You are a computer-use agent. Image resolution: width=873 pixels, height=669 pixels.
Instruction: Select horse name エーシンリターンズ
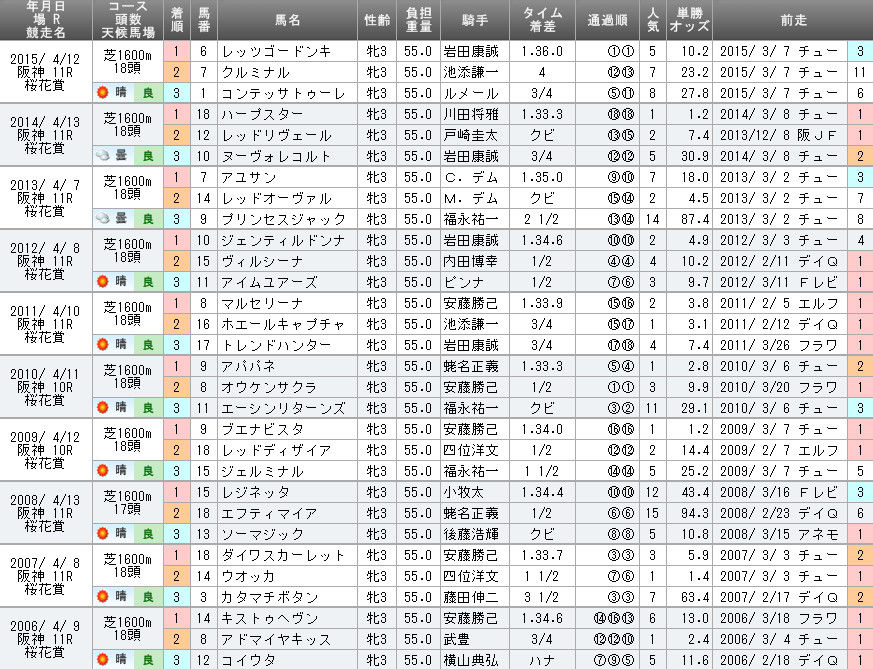[283, 408]
